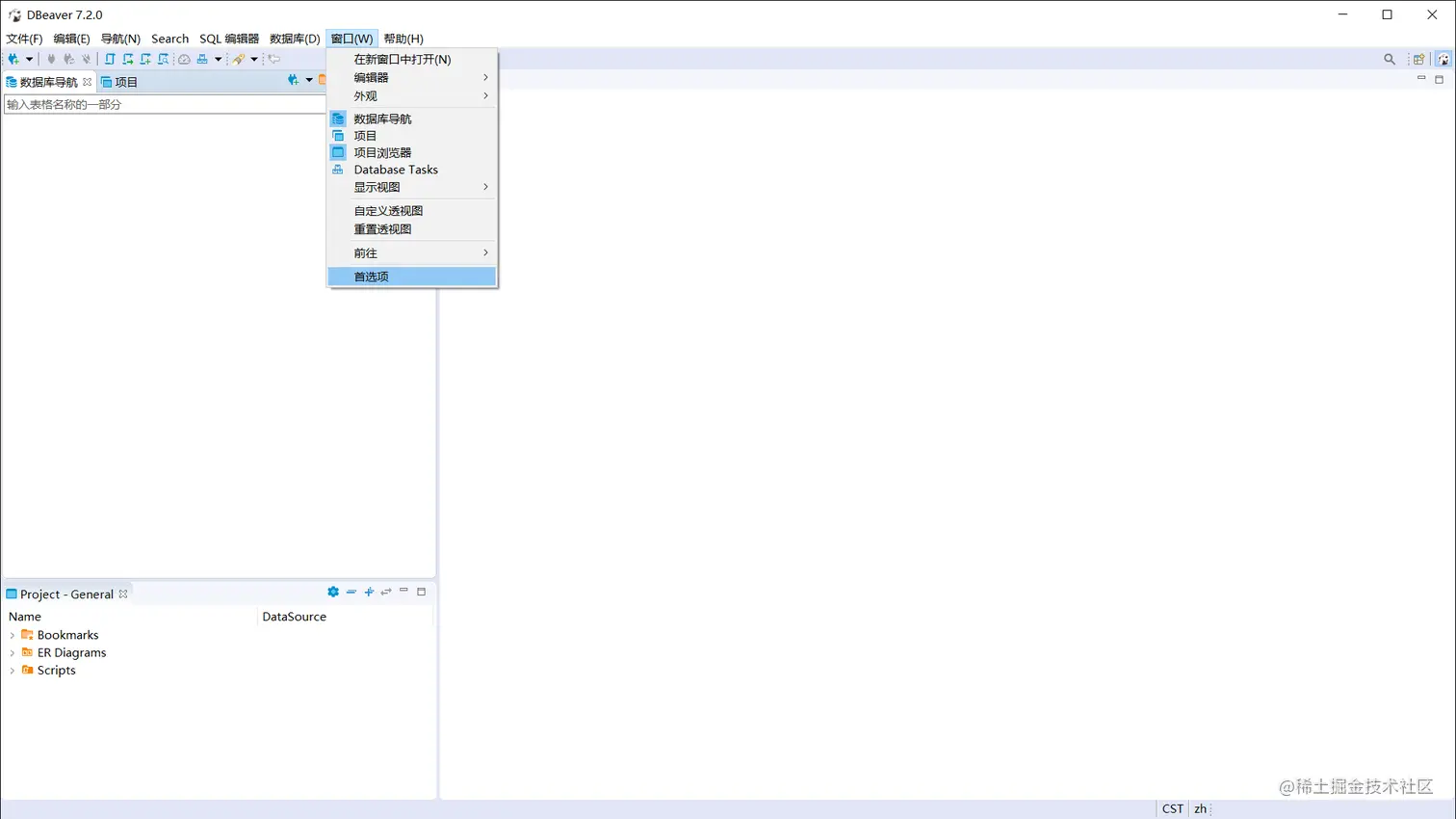Open the SQL 编辑器 menu
Viewport: 1456px width, 819px height.
tap(229, 39)
